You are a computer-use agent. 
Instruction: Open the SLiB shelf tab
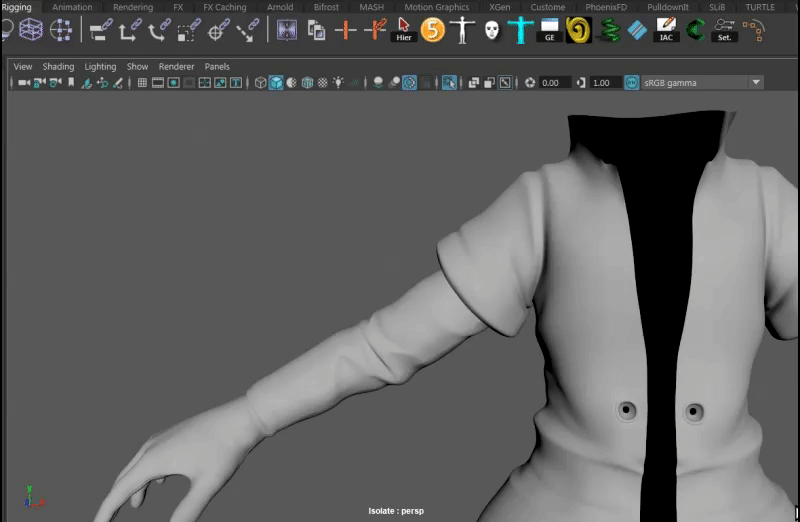(717, 7)
